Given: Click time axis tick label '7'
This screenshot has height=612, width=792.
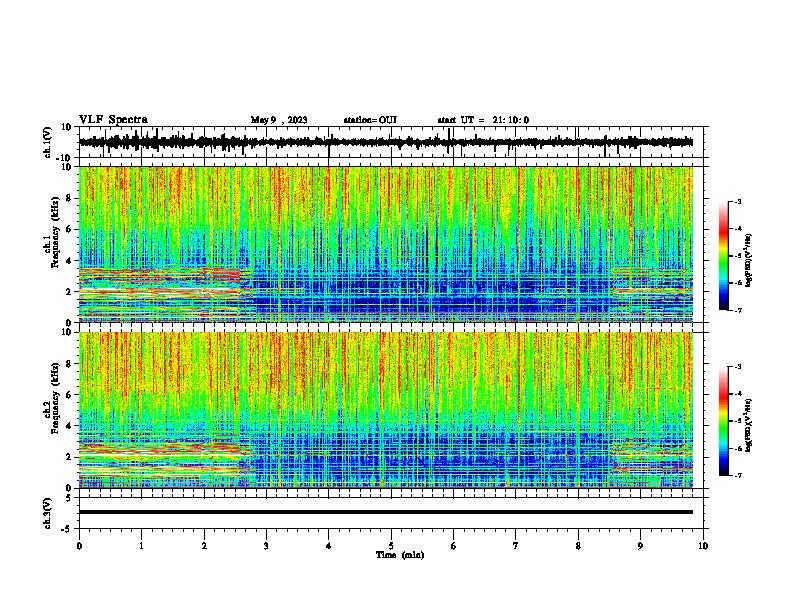Looking at the screenshot, I should 516,546.
